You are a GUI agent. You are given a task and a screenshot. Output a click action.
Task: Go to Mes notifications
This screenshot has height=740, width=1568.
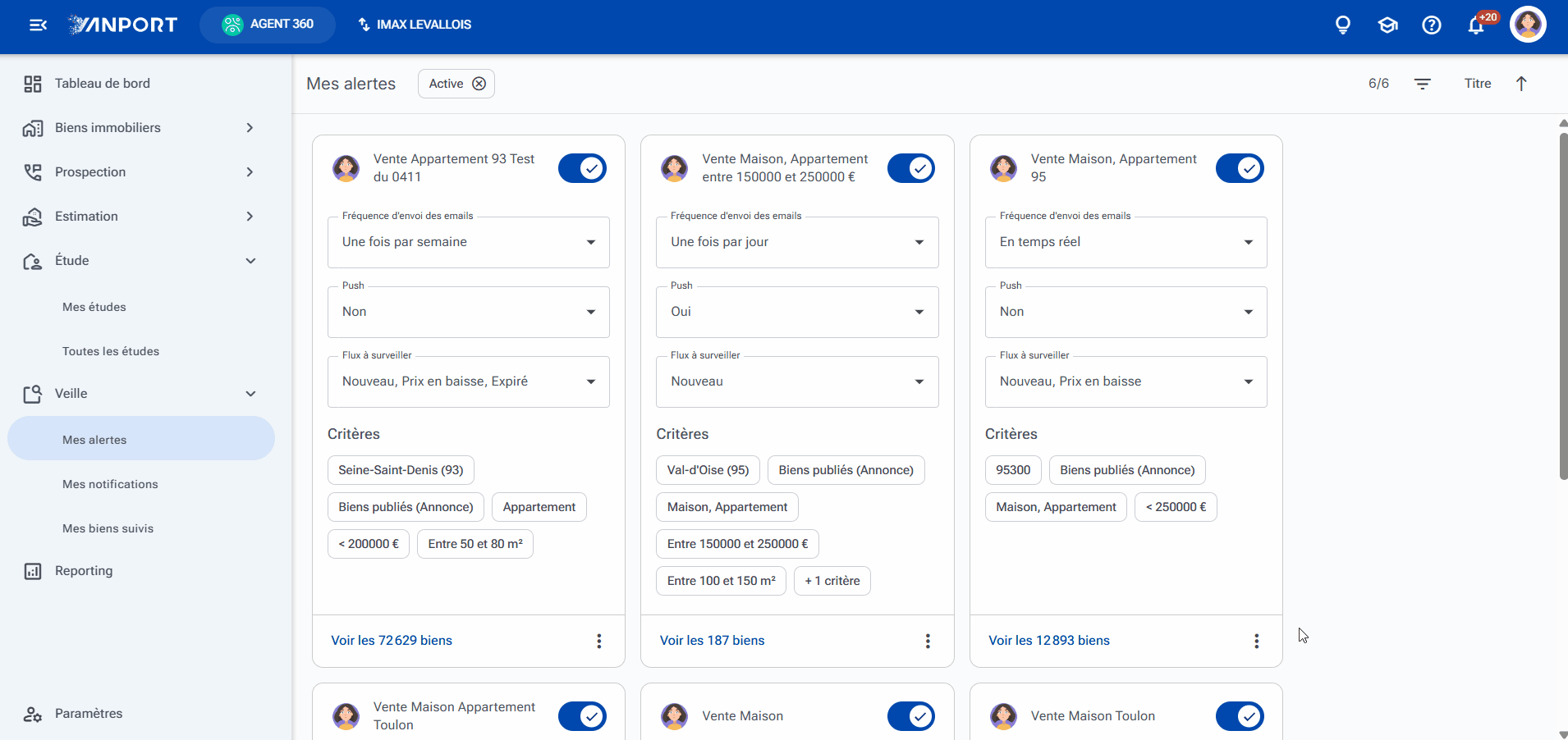point(110,484)
